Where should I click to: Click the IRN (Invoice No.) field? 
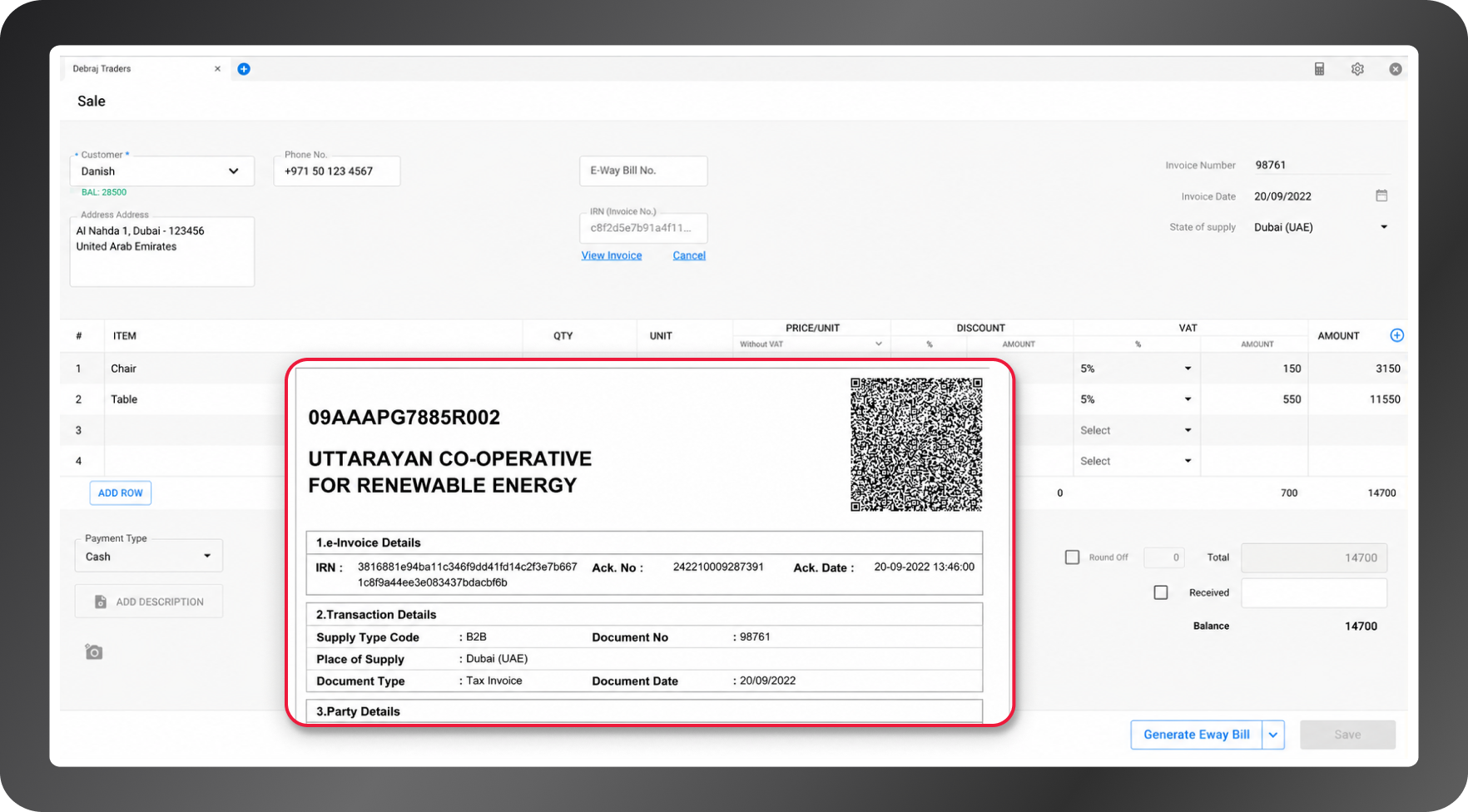click(x=643, y=228)
